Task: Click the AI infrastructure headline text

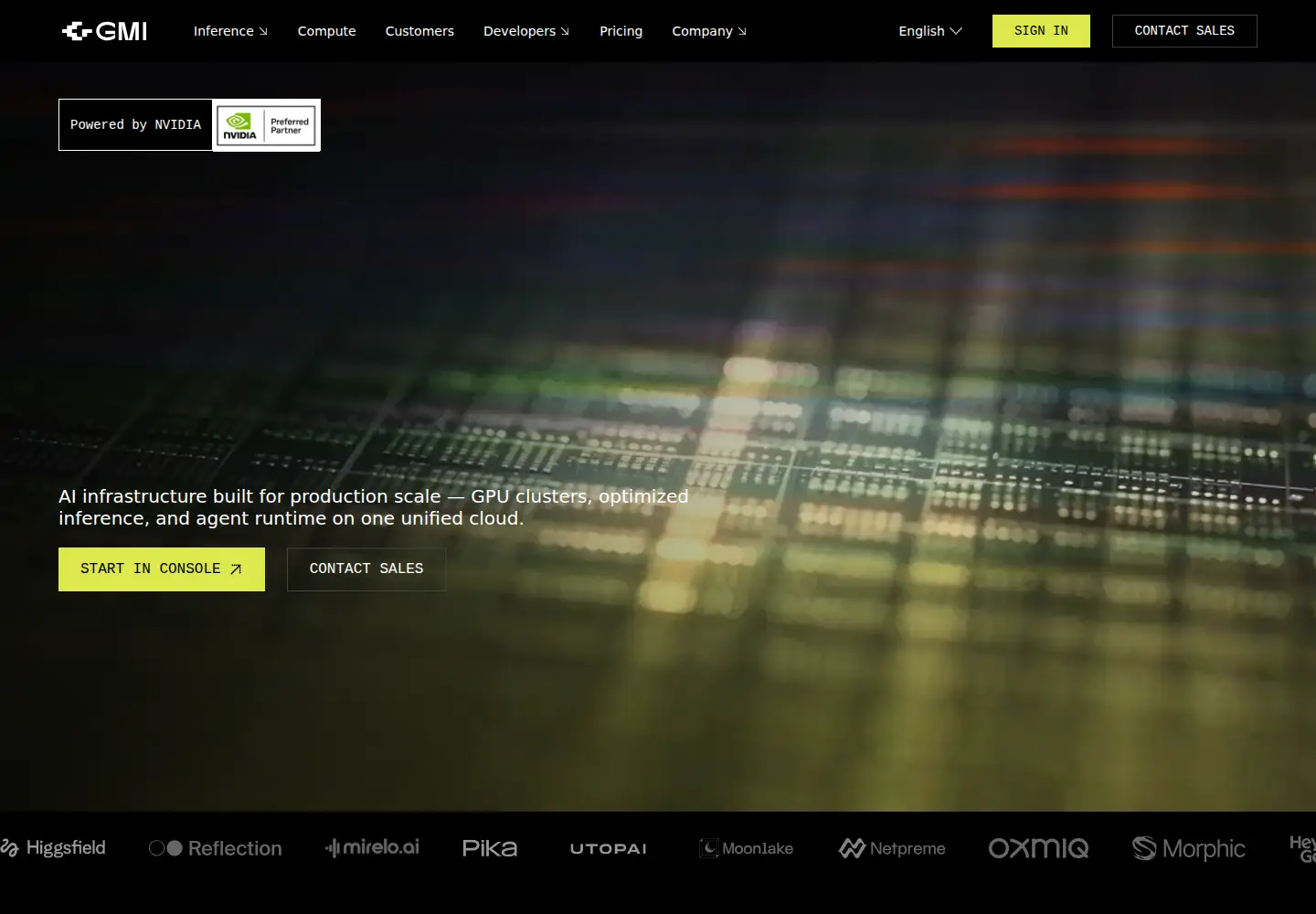Action: pos(374,507)
